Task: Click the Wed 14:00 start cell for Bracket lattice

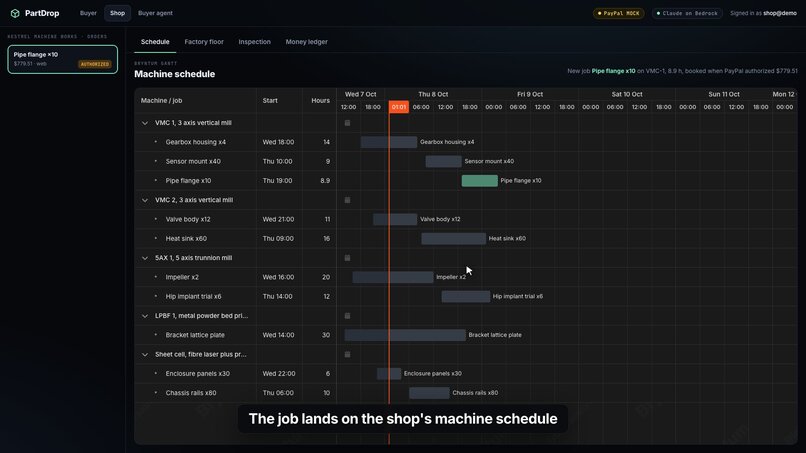Action: click(278, 335)
